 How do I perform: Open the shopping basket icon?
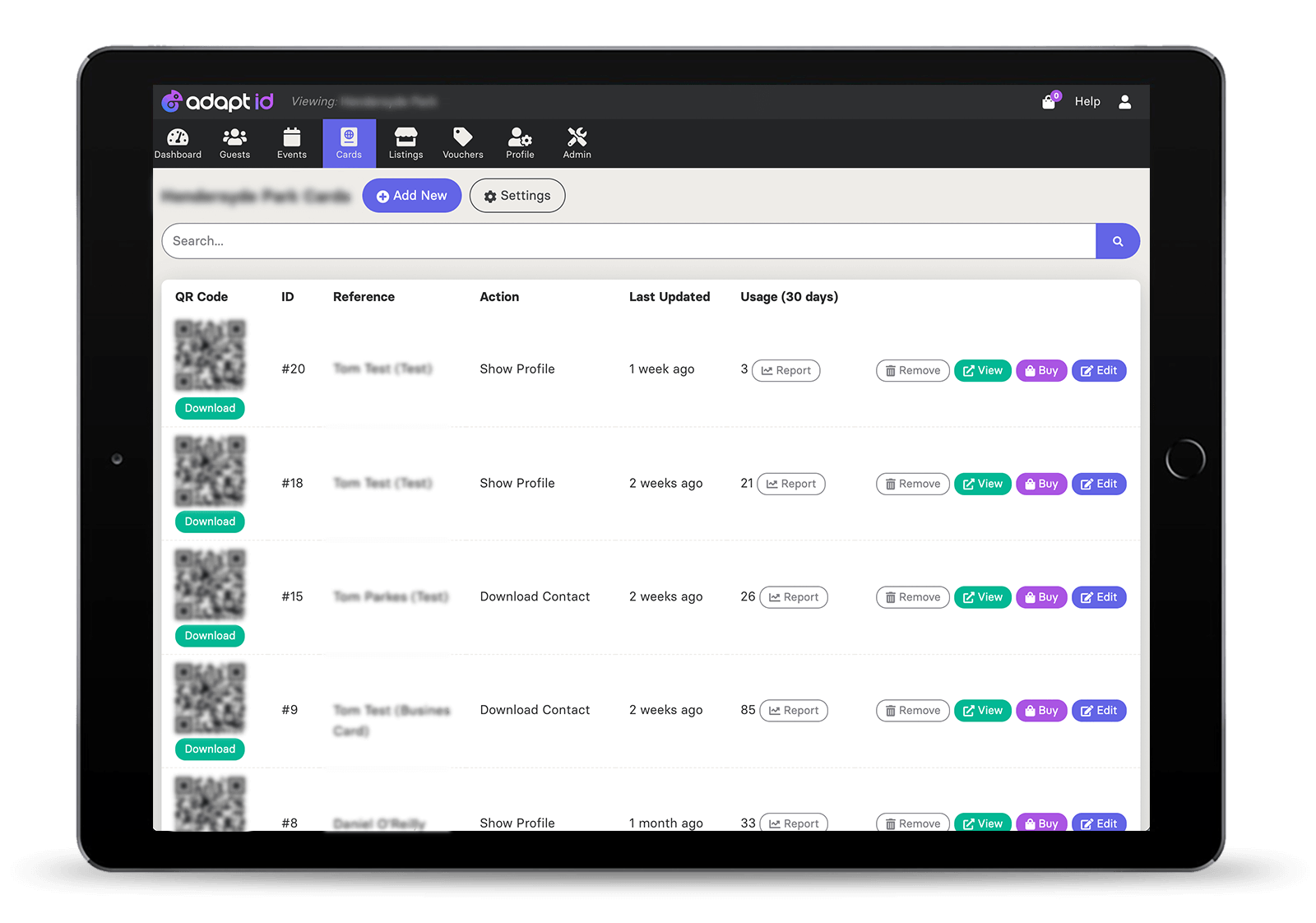(1049, 102)
